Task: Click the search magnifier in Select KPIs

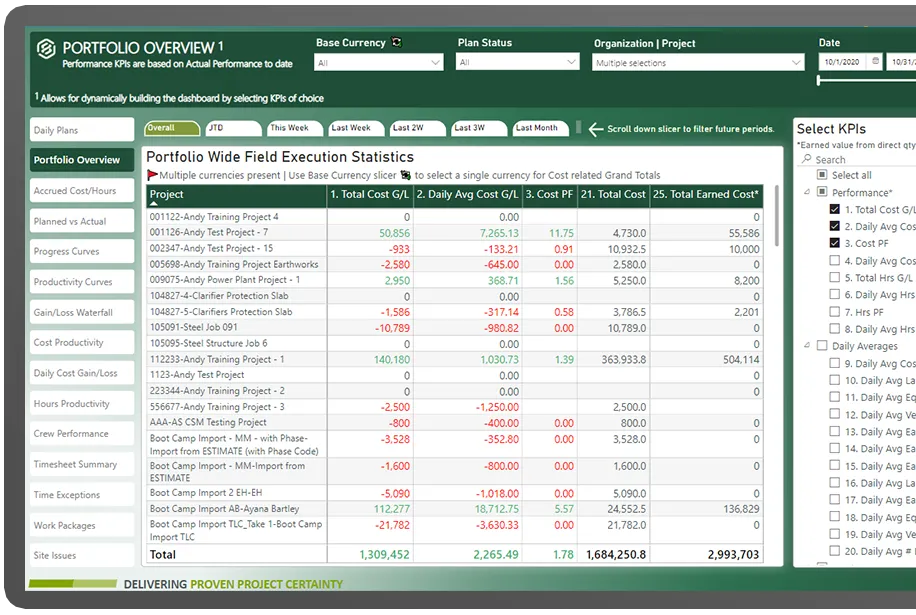Action: pos(807,159)
